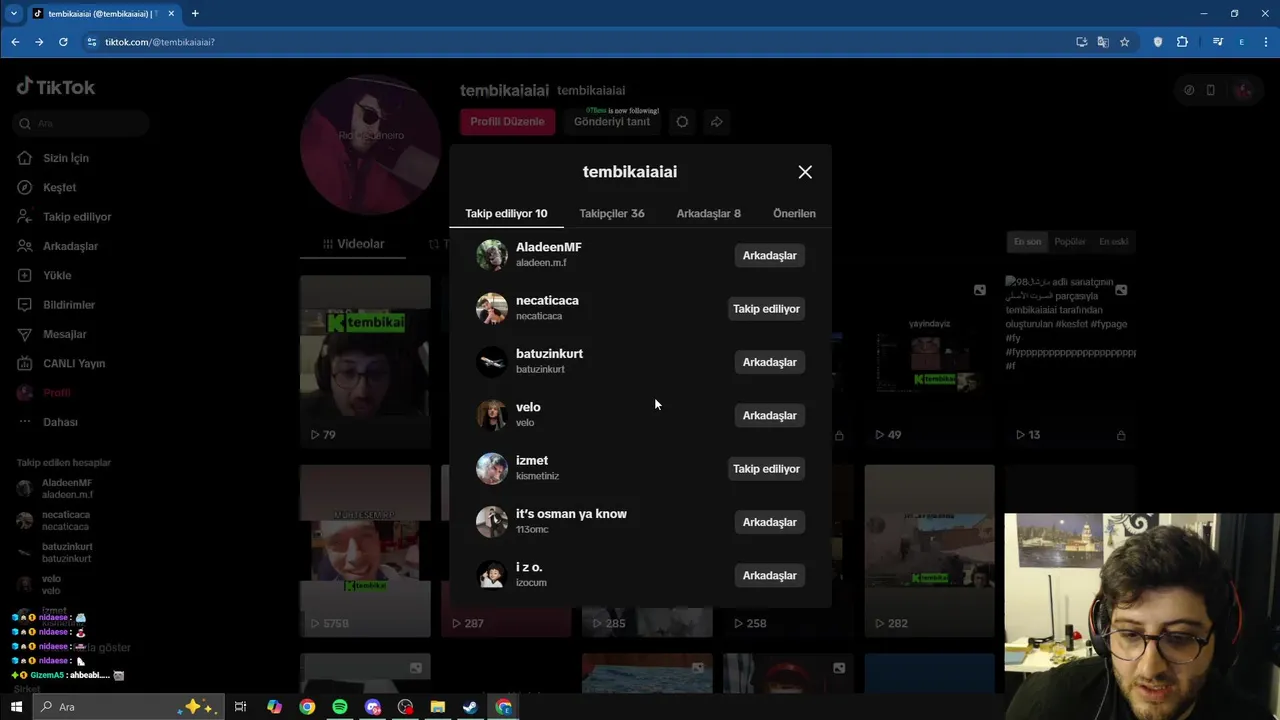Bookmark this page with star icon

[1124, 42]
